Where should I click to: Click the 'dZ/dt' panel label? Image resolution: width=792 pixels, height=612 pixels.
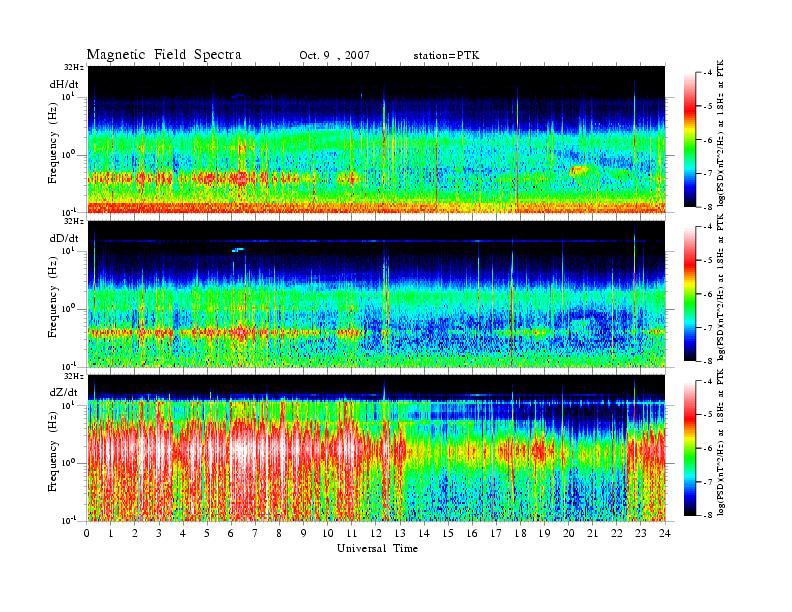pyautogui.click(x=64, y=392)
